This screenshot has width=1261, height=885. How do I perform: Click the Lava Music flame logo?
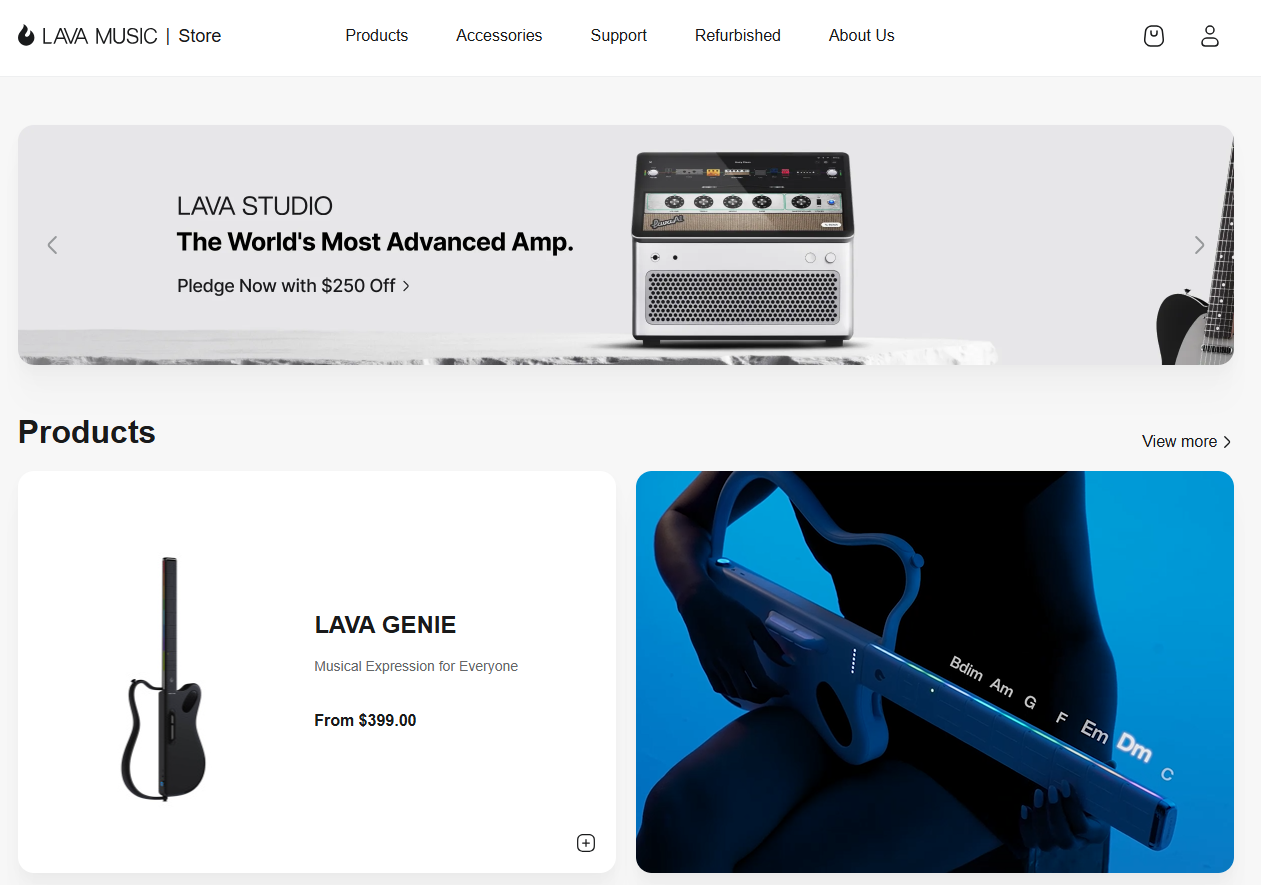click(26, 36)
